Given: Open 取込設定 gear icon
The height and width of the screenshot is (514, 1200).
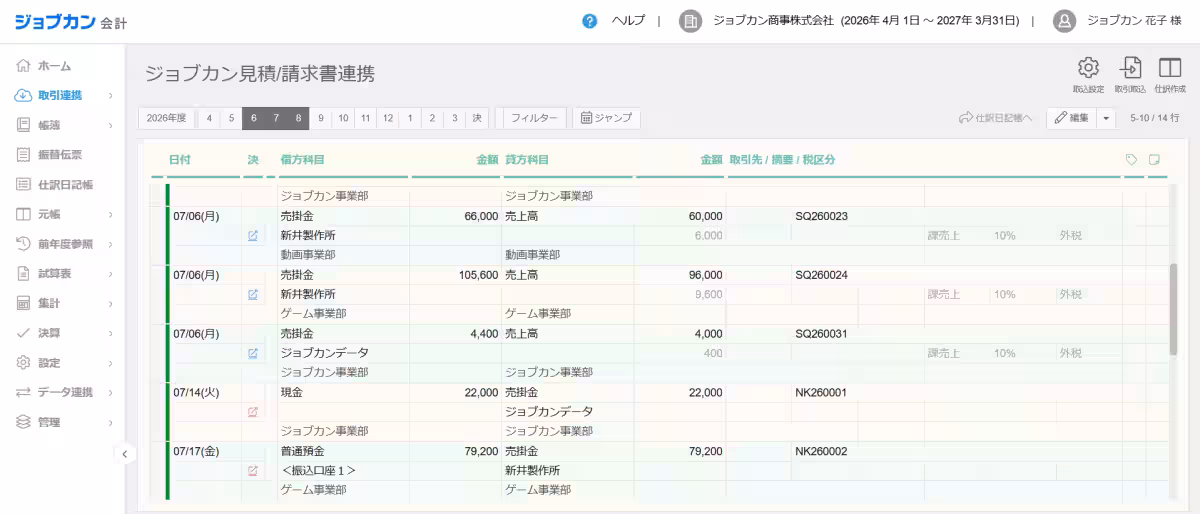Looking at the screenshot, I should click(1088, 67).
